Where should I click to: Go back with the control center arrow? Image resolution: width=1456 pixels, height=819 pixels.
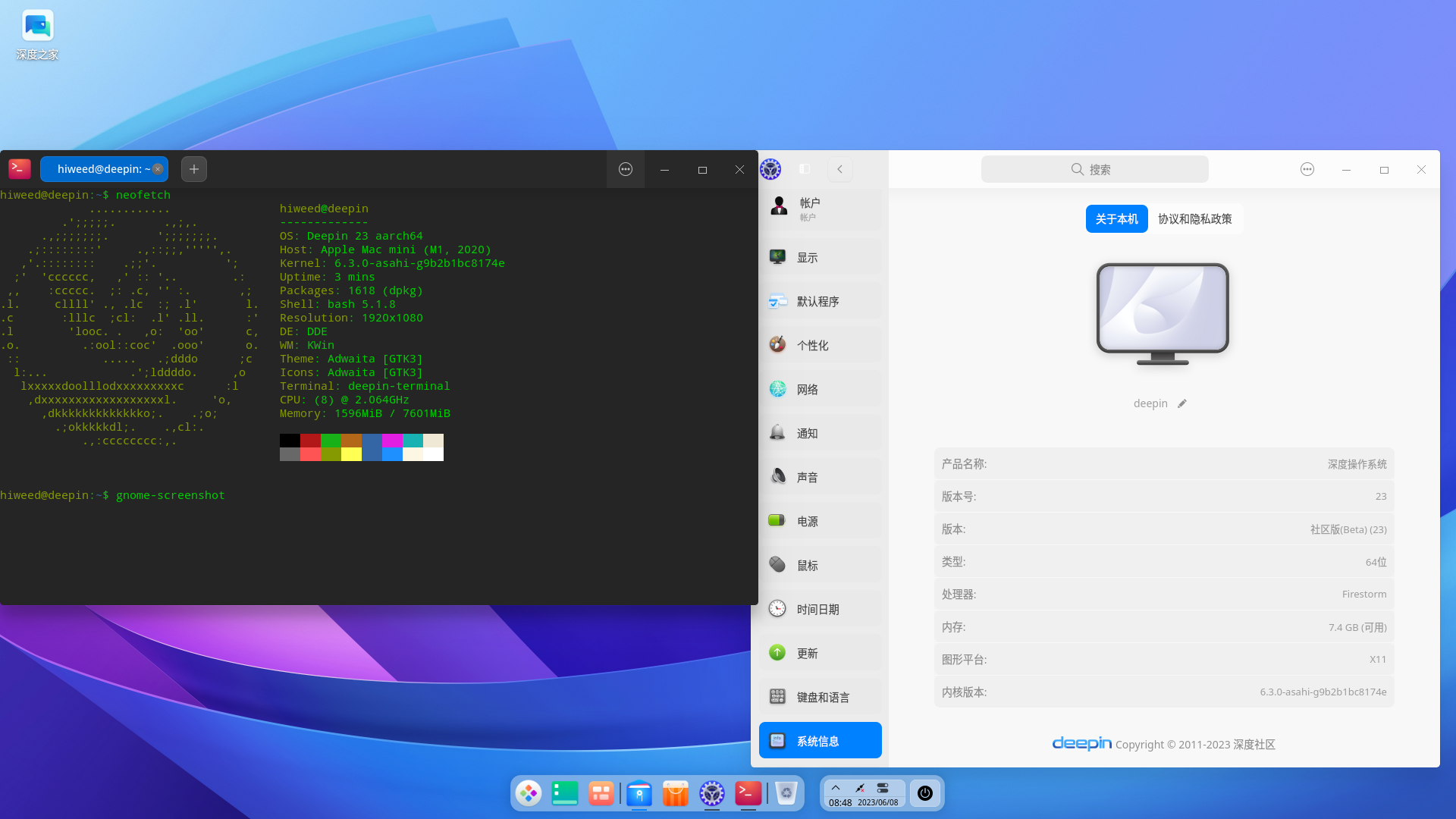tap(839, 169)
